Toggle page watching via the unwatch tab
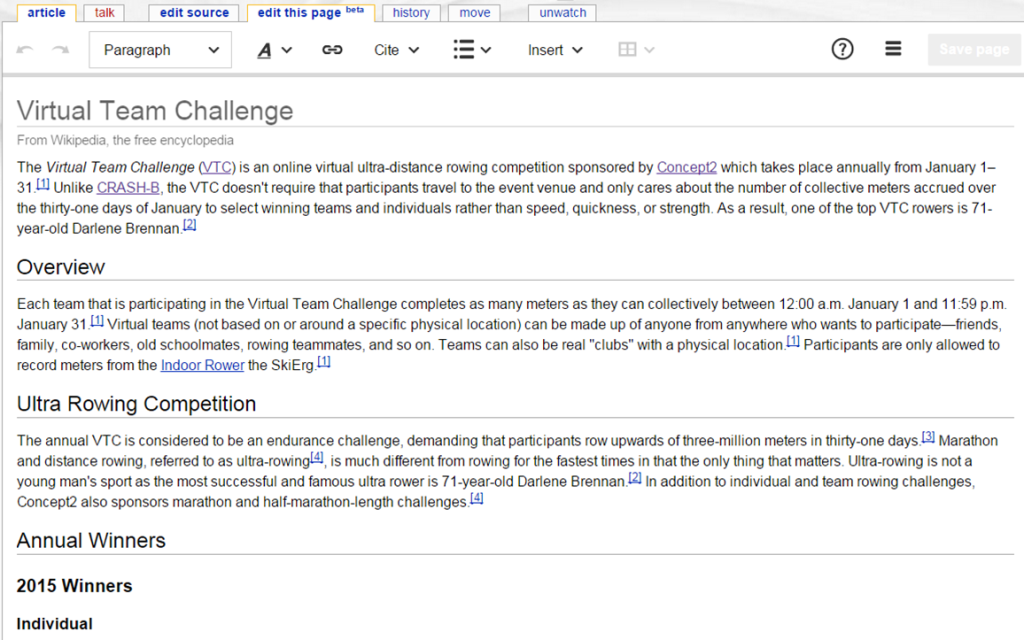 point(561,12)
